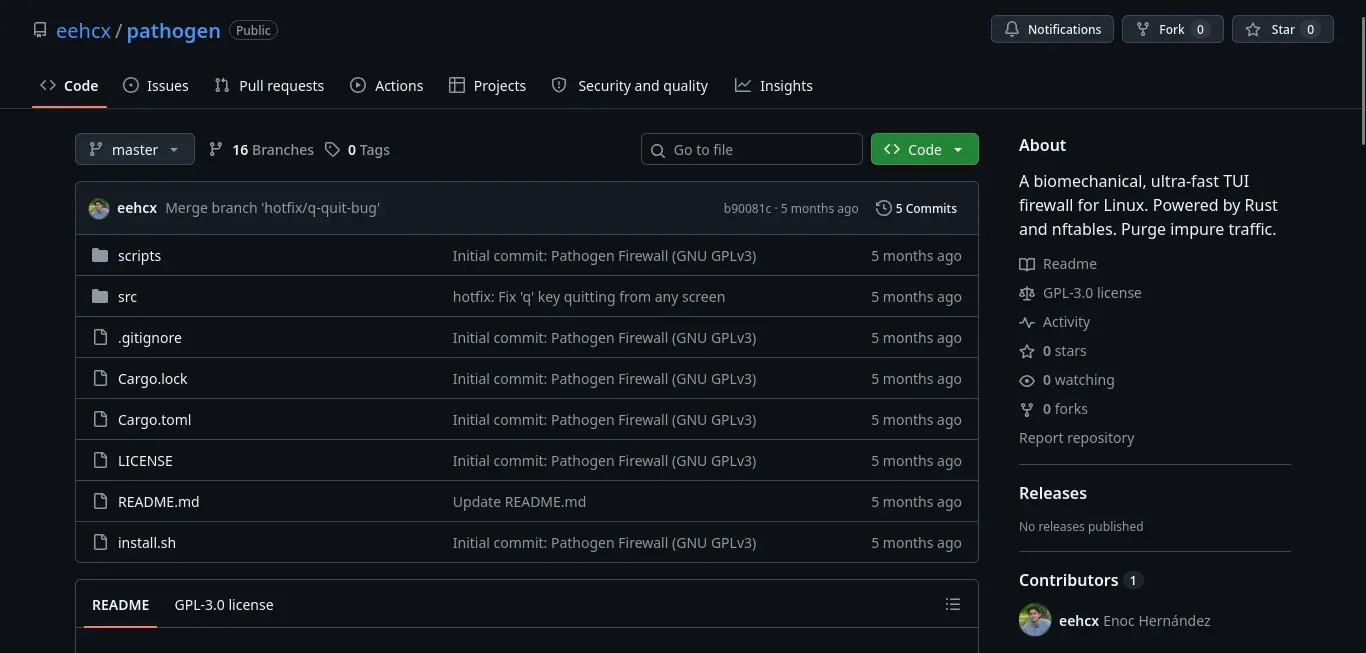Go to the Actions tab
The width and height of the screenshot is (1366, 653).
coord(387,86)
